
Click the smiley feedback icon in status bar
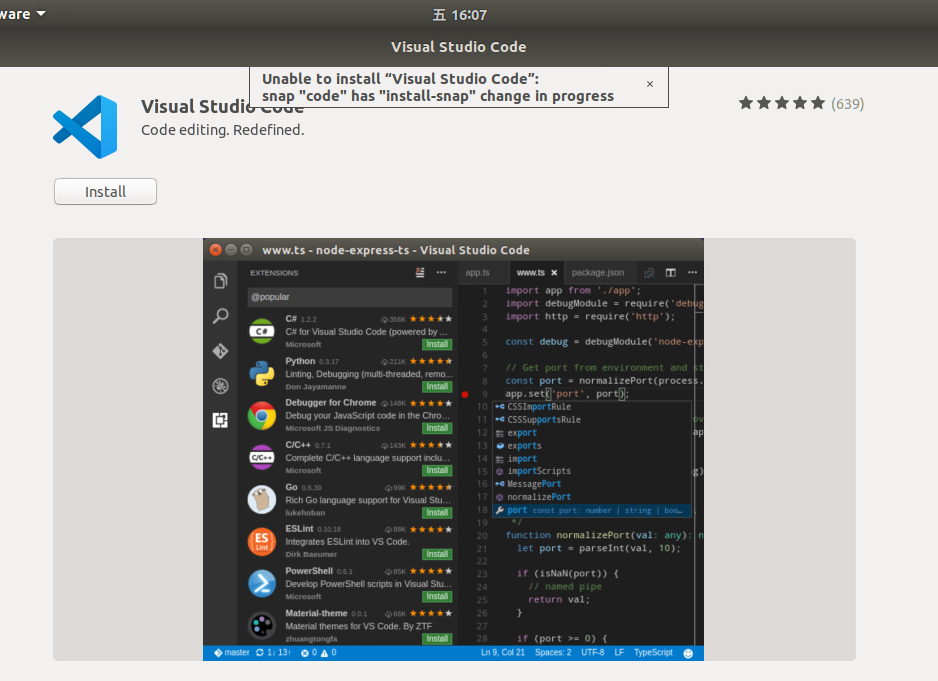pos(688,653)
